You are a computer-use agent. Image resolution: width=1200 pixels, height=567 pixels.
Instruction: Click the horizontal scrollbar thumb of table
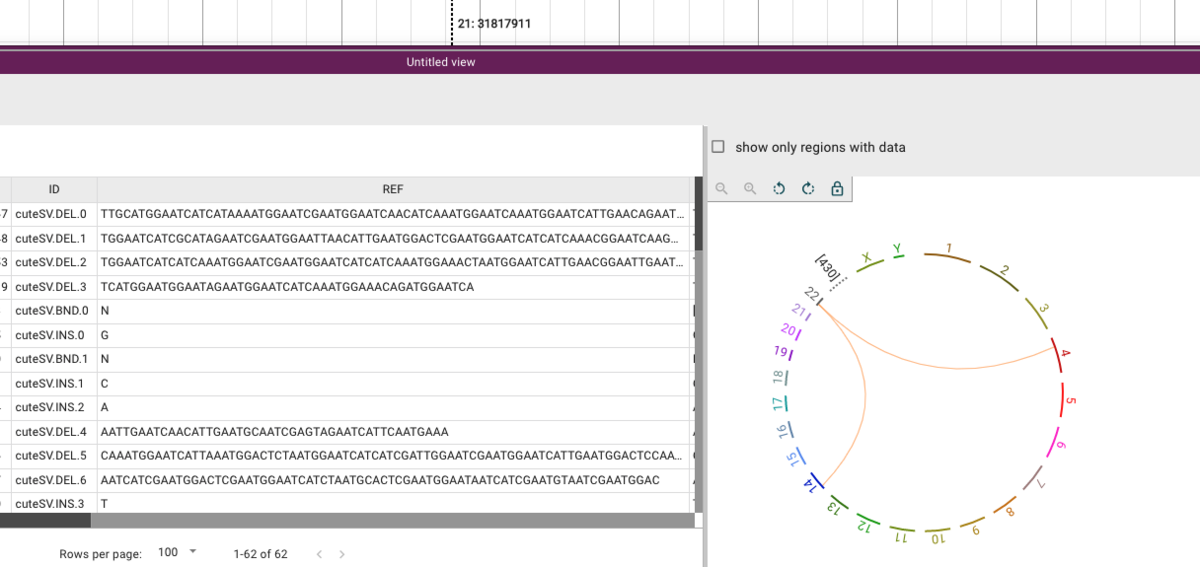click(x=45, y=520)
